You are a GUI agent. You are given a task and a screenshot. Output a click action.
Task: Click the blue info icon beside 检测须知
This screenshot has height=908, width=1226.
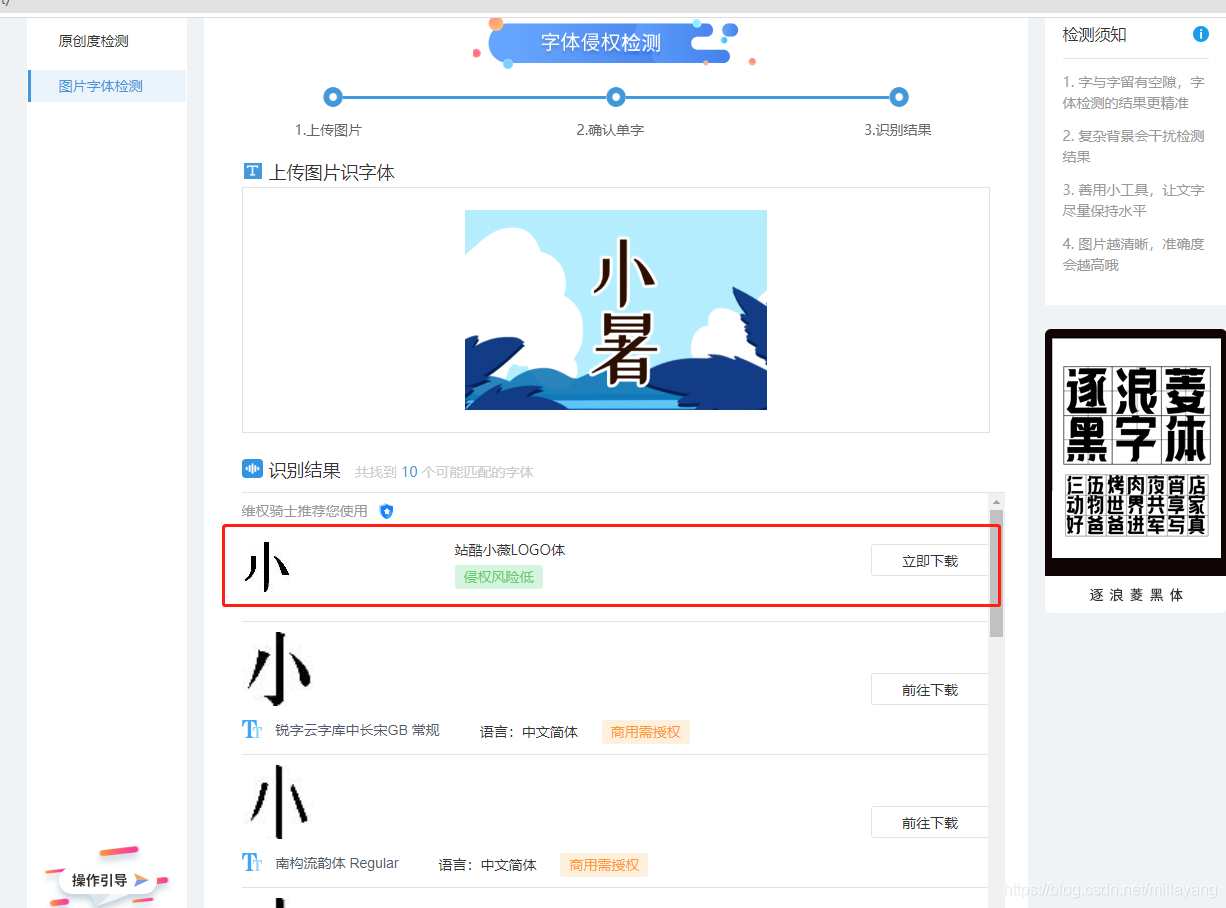(1201, 34)
